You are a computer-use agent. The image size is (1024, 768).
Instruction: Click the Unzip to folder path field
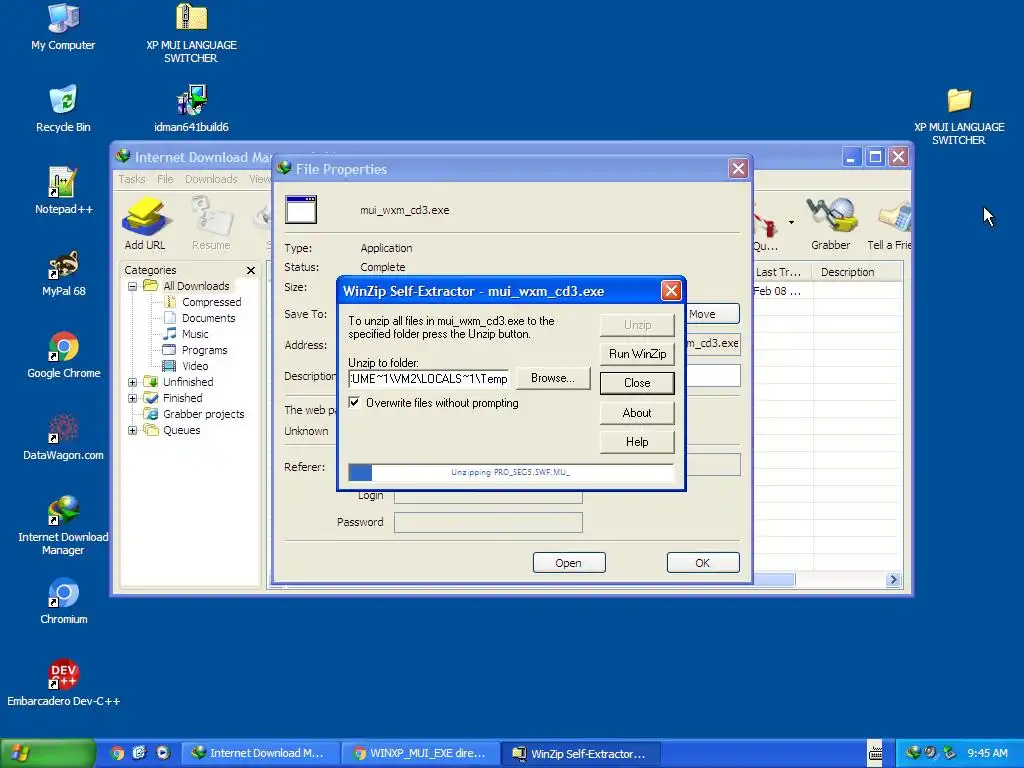[x=428, y=379]
